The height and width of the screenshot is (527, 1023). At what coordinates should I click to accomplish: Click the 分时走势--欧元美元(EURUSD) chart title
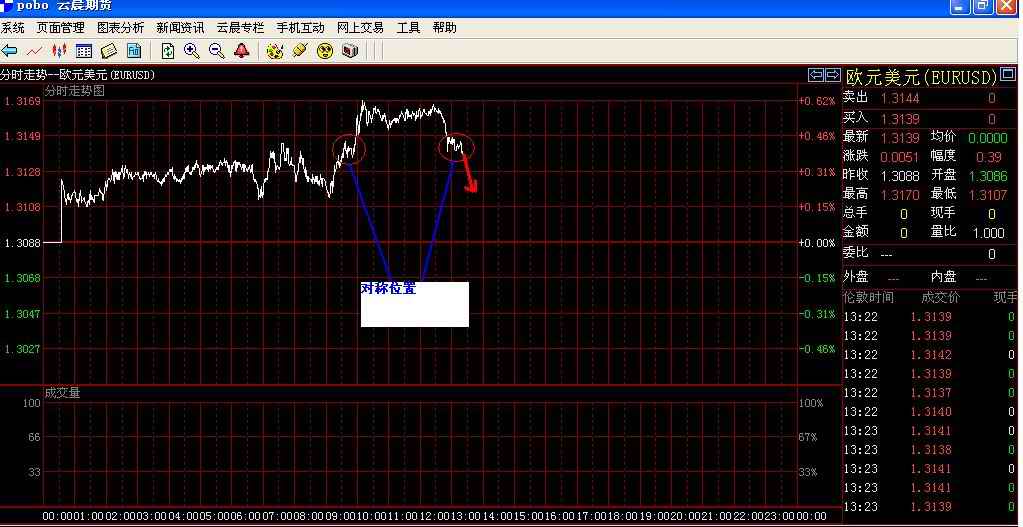[78, 75]
